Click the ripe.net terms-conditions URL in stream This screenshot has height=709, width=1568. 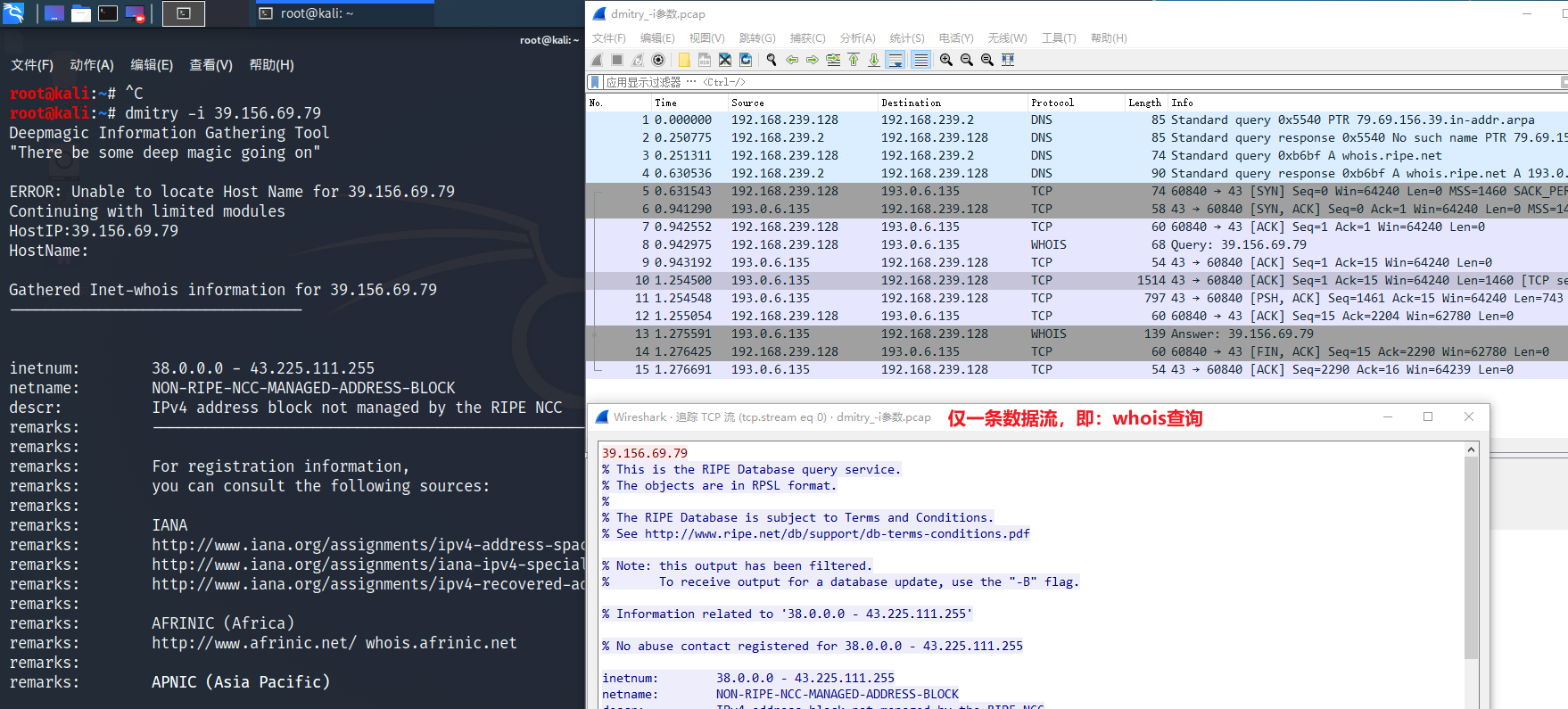tap(838, 533)
